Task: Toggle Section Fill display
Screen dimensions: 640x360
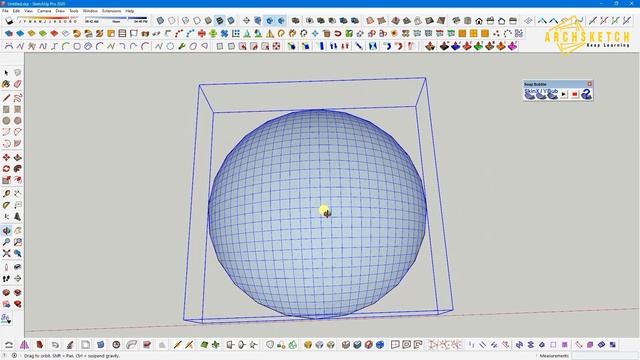Action: [281, 20]
